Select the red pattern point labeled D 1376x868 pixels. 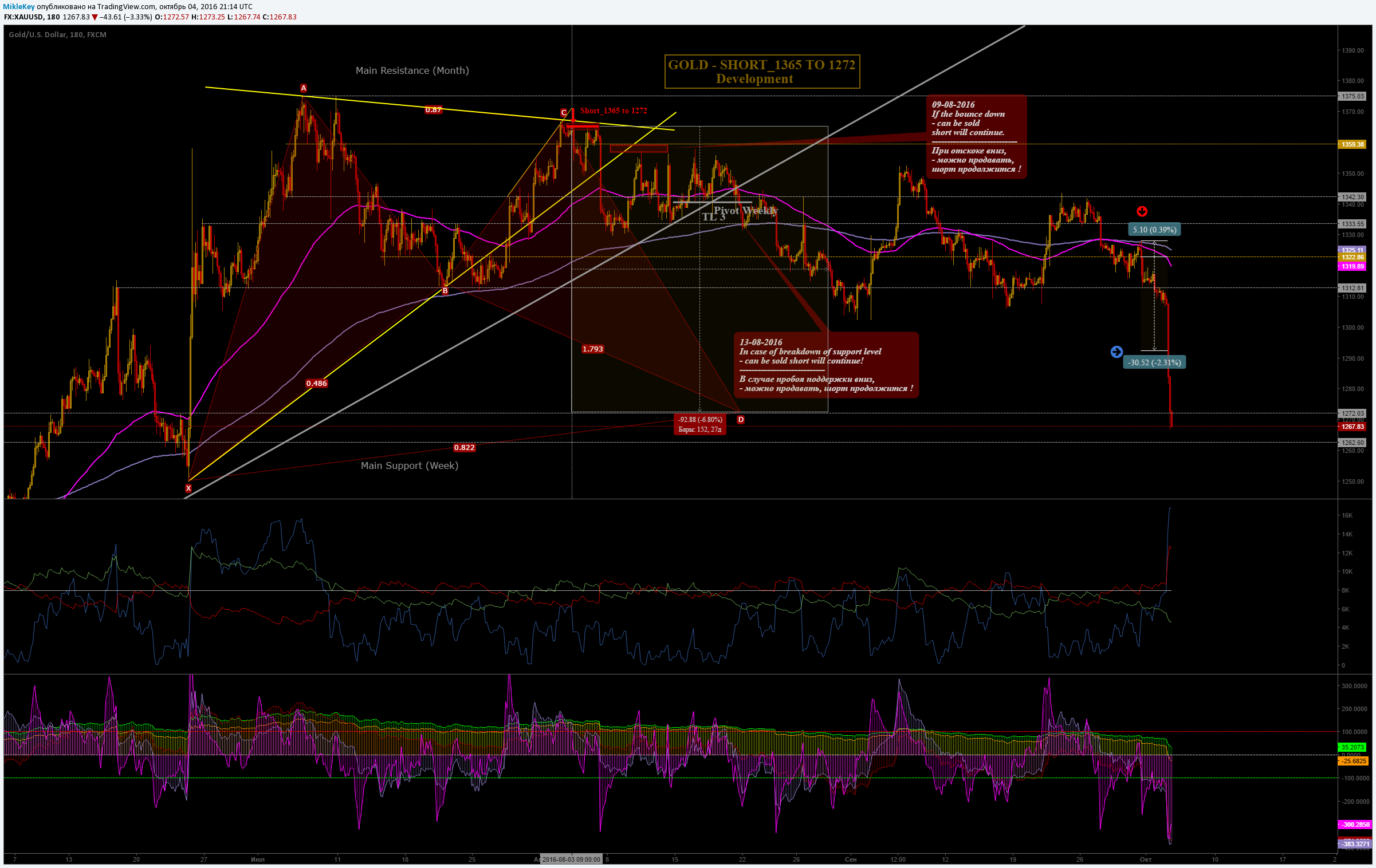pos(741,420)
